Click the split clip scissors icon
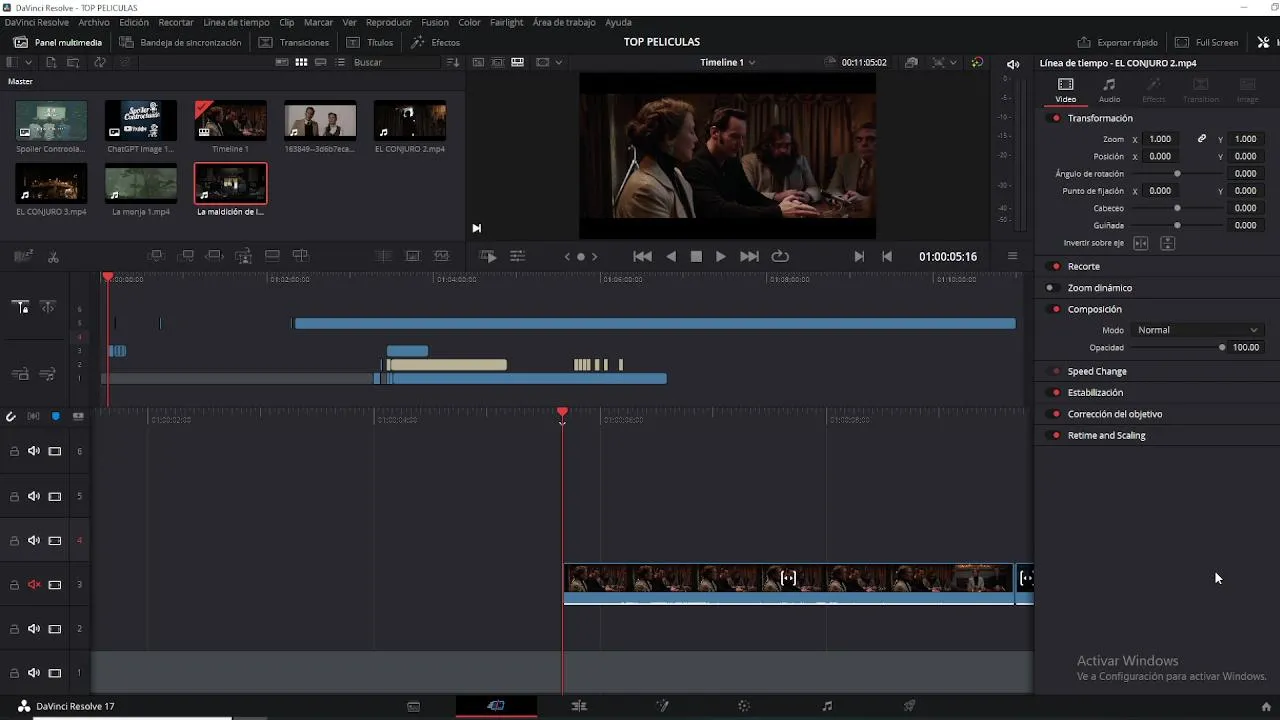This screenshot has height=720, width=1280. [x=53, y=257]
